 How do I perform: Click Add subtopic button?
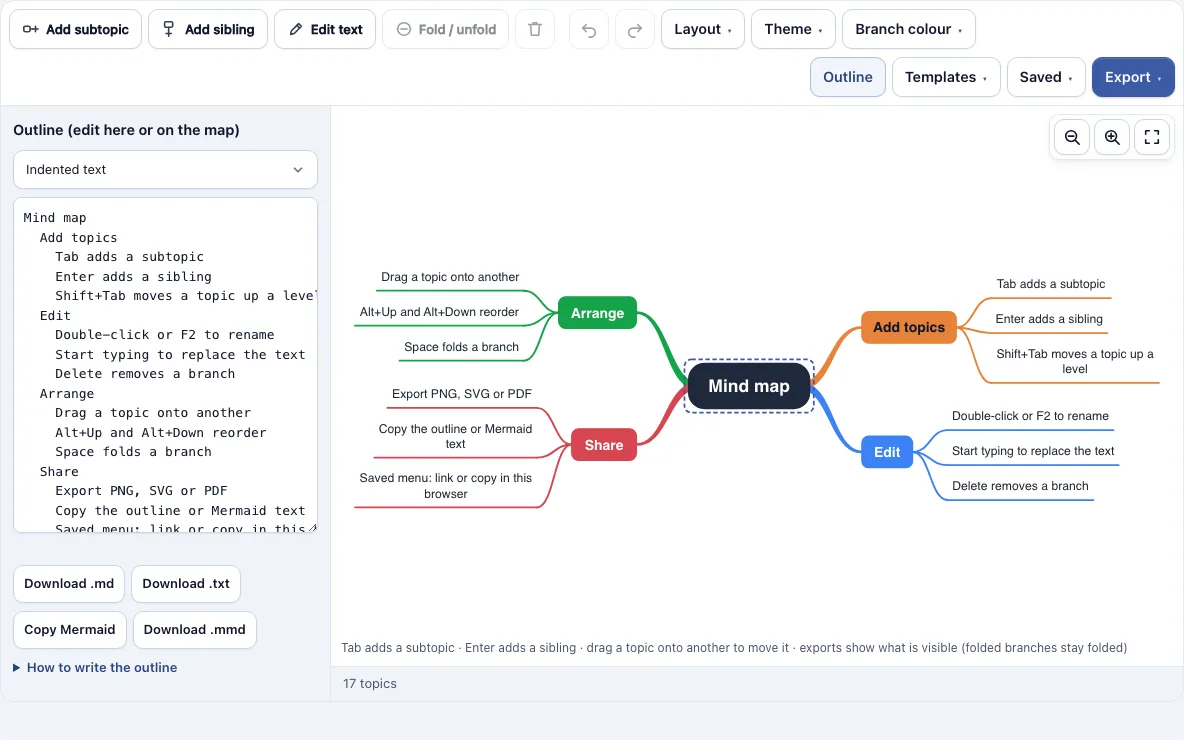76,29
